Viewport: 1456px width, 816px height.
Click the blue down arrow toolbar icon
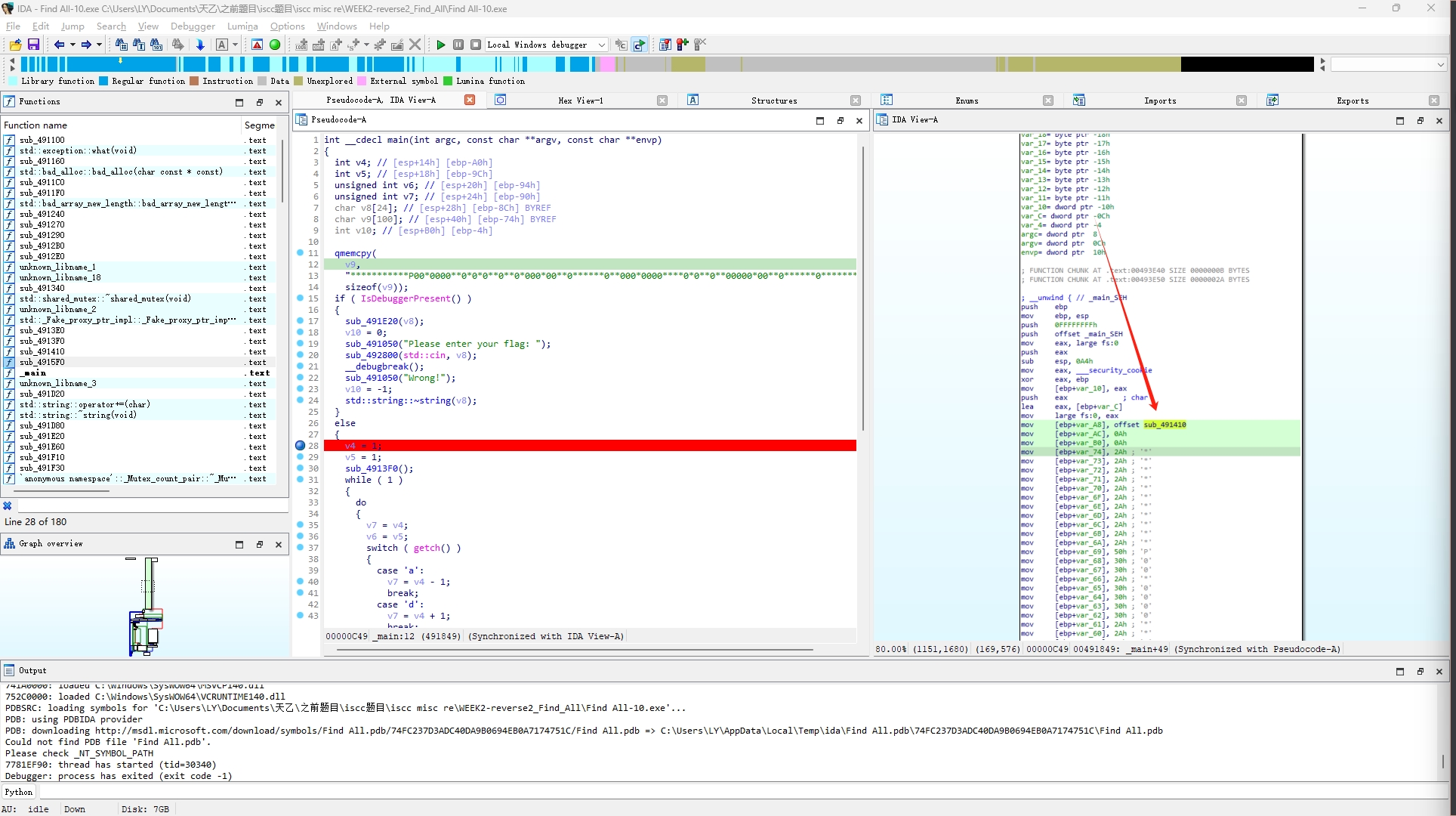click(x=200, y=45)
